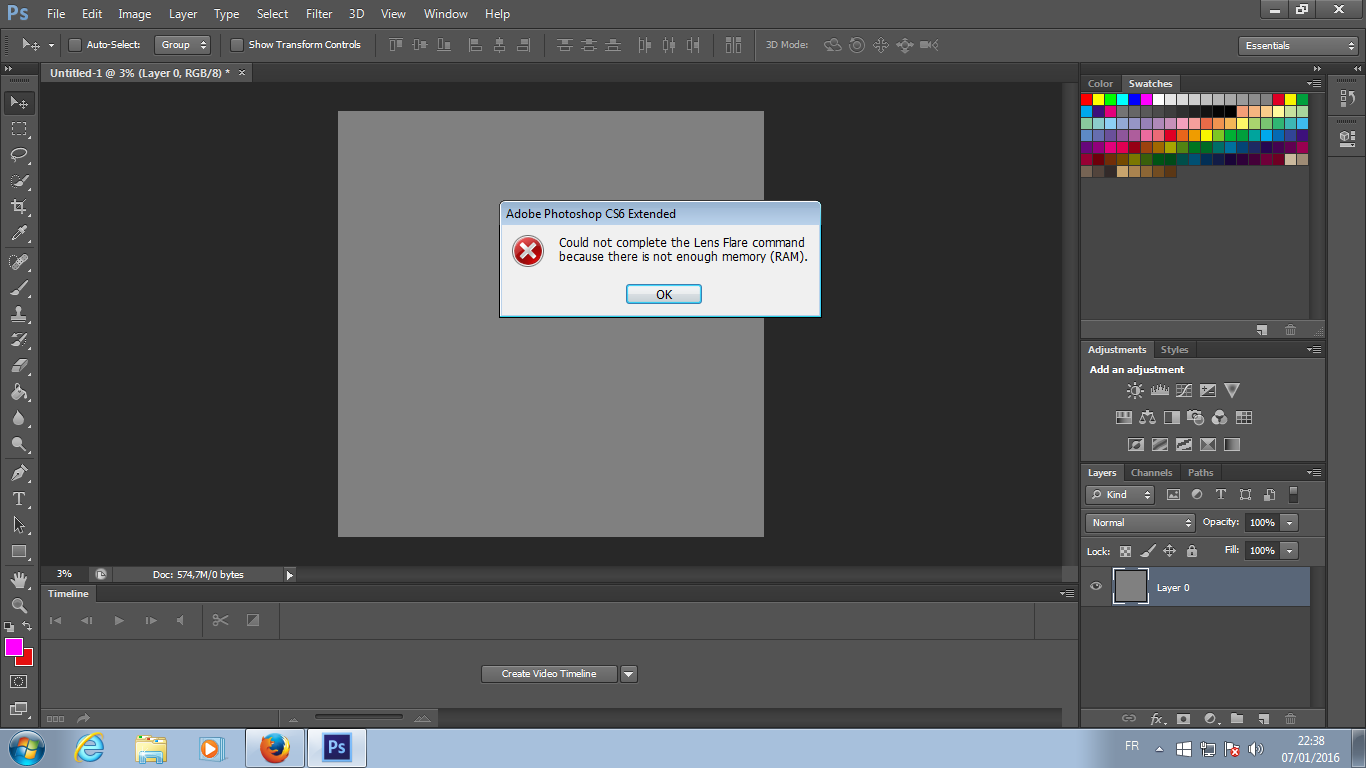The image size is (1366, 768).
Task: Switch to the Styles tab
Action: pos(1174,350)
